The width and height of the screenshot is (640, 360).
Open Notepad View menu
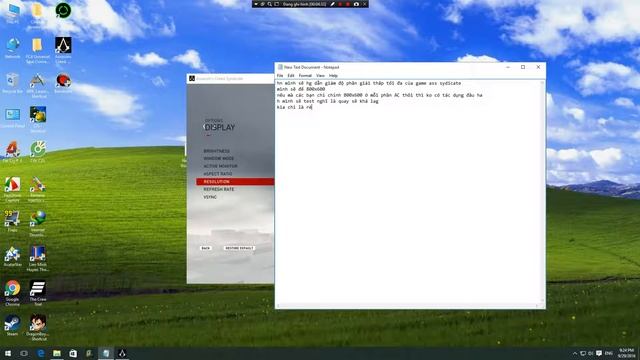pos(320,76)
